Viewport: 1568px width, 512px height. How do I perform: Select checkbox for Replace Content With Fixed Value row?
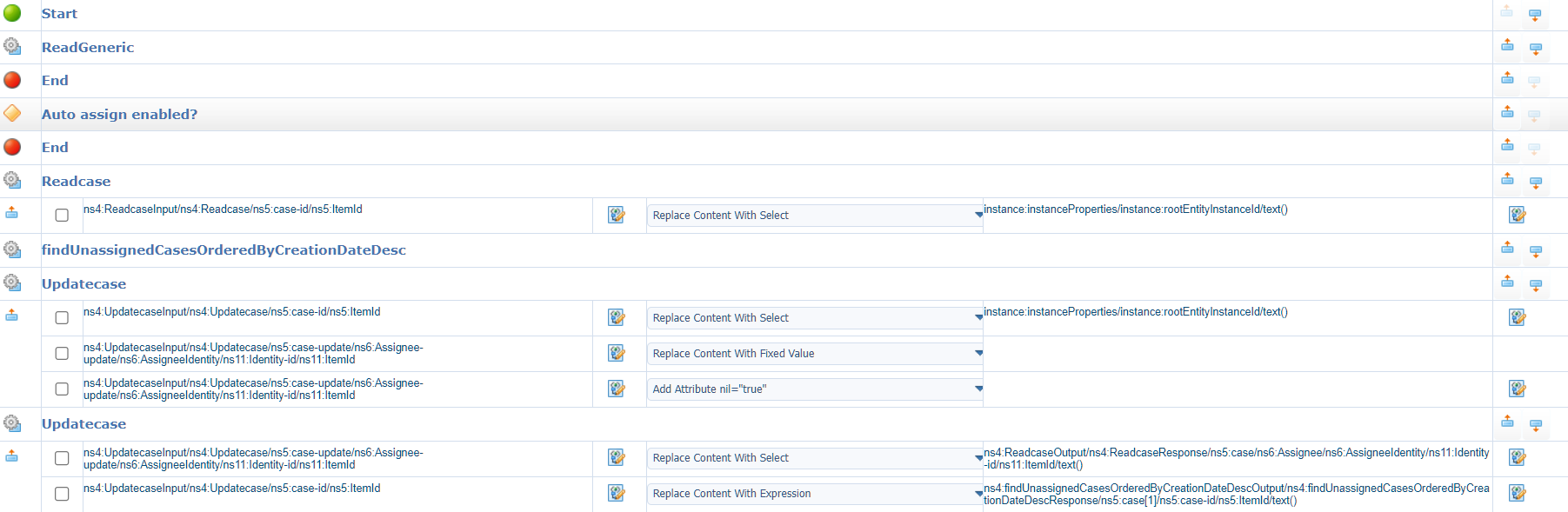(62, 353)
